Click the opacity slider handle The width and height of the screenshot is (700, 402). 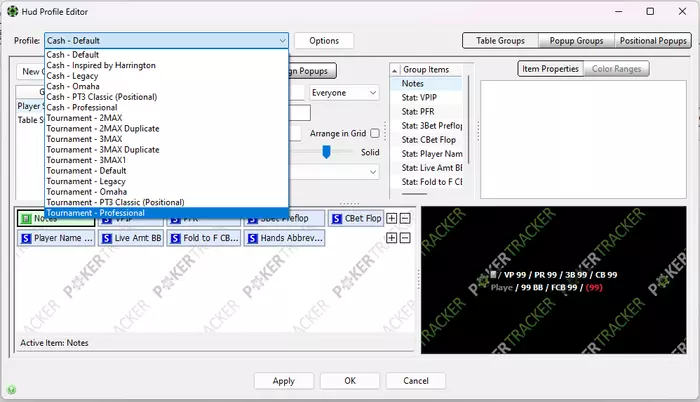coord(326,152)
